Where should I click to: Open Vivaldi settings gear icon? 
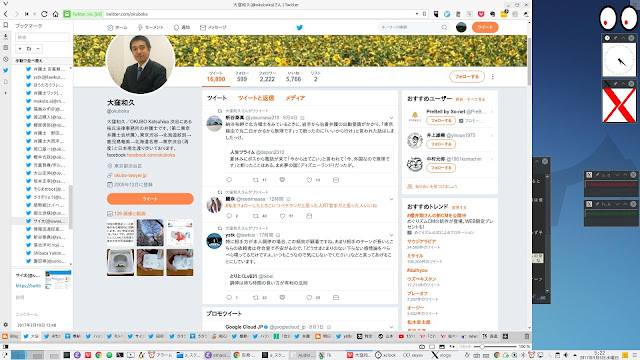click(x=5, y=325)
